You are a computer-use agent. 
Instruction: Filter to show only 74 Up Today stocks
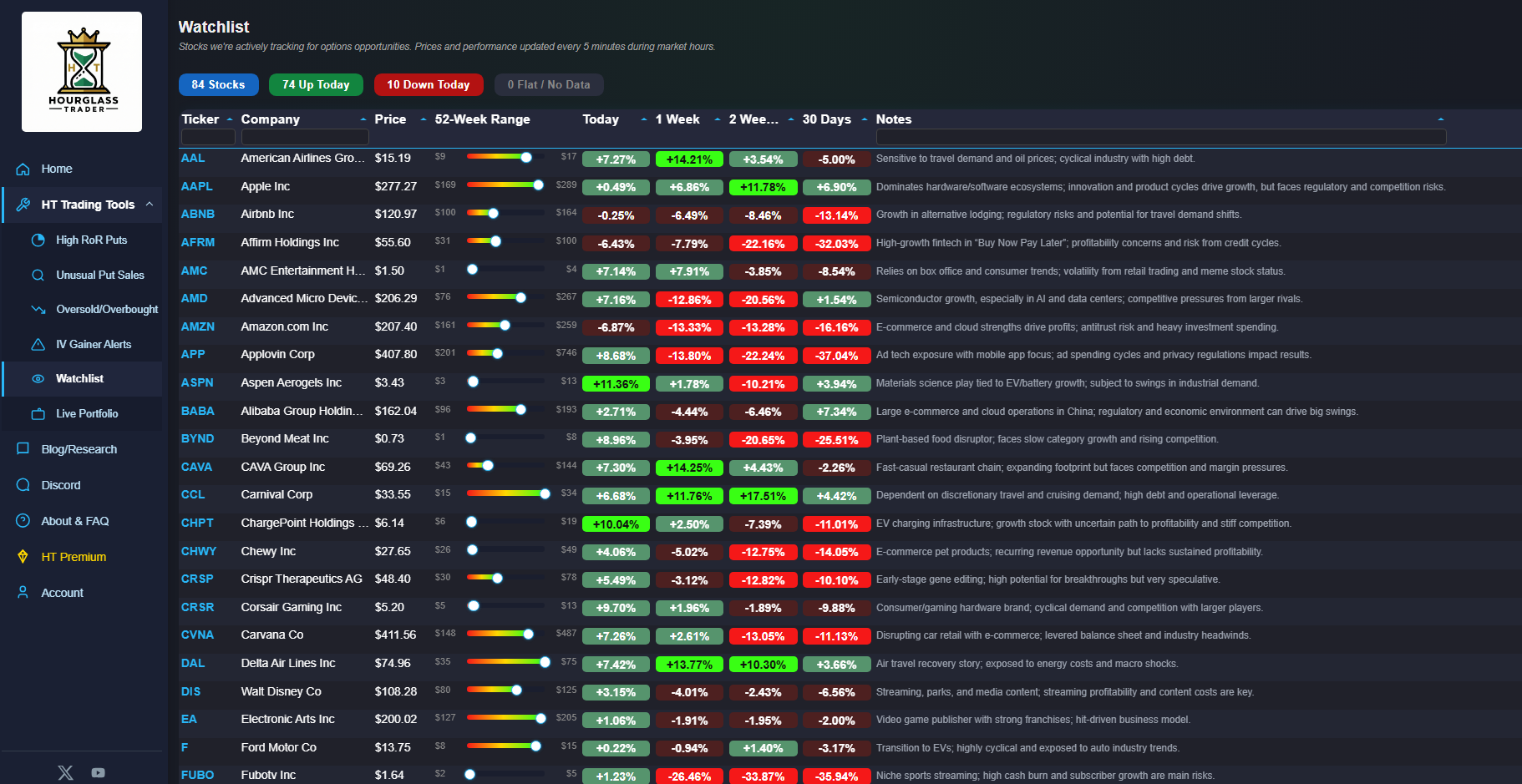click(316, 84)
